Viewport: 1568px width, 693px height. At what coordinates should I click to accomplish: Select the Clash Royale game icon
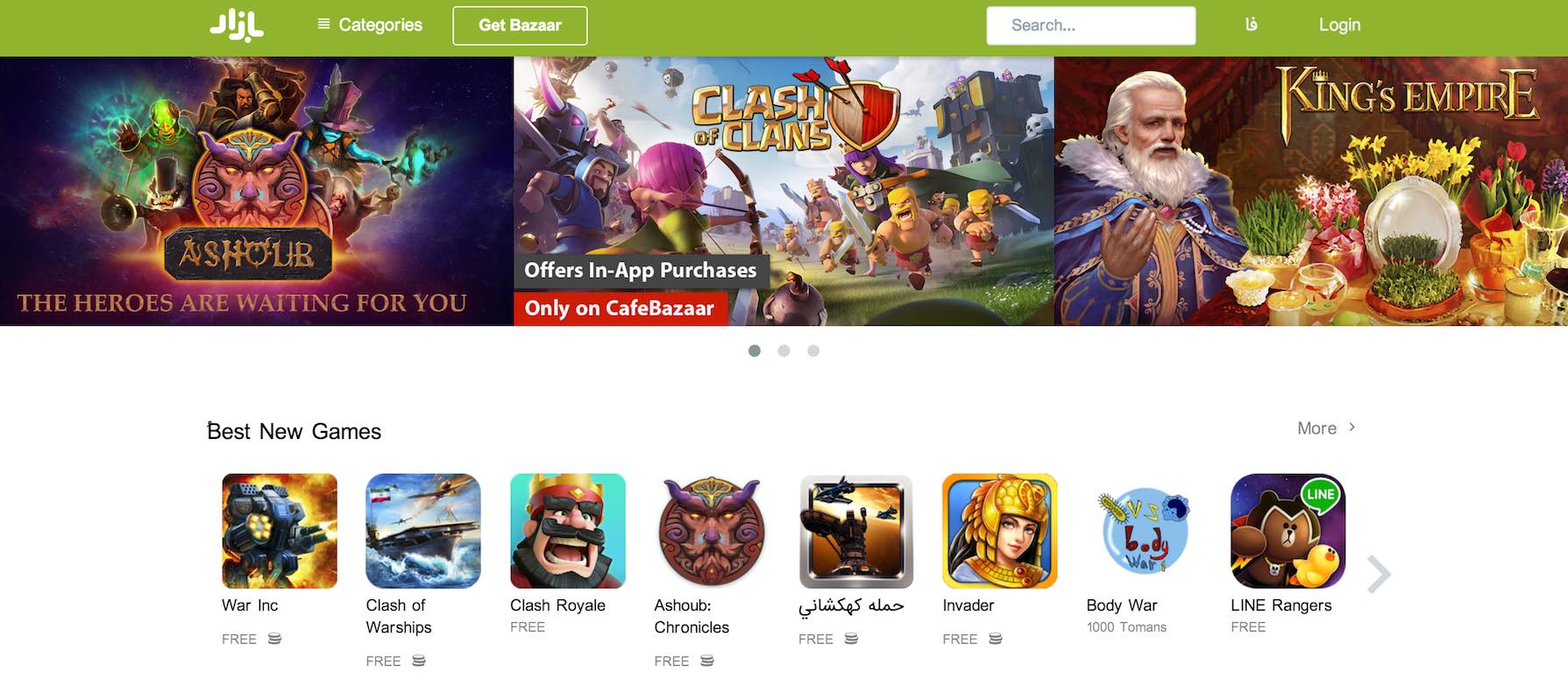[568, 531]
